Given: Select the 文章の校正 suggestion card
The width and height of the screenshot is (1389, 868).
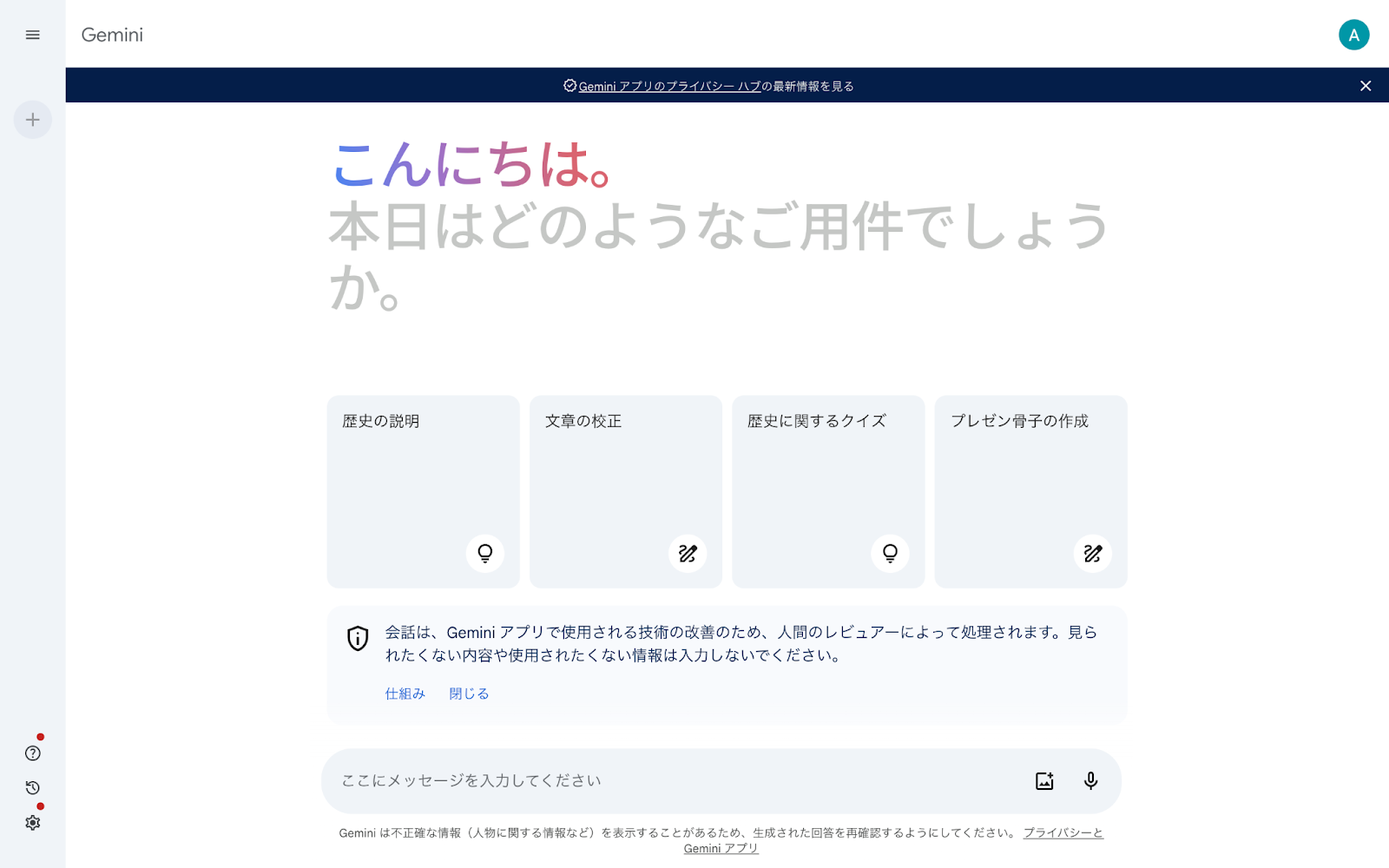Looking at the screenshot, I should (626, 492).
